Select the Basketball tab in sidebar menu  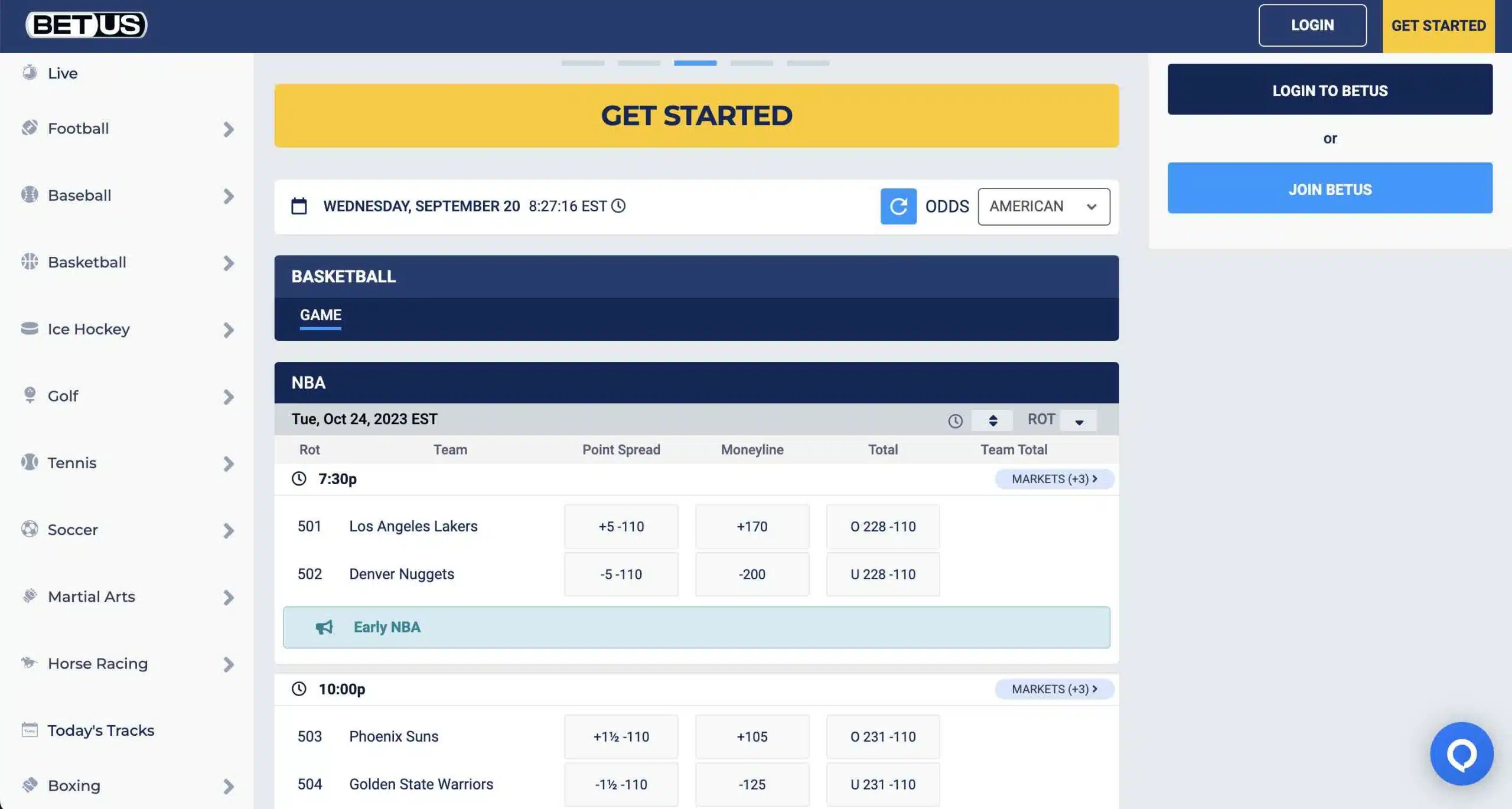point(127,262)
